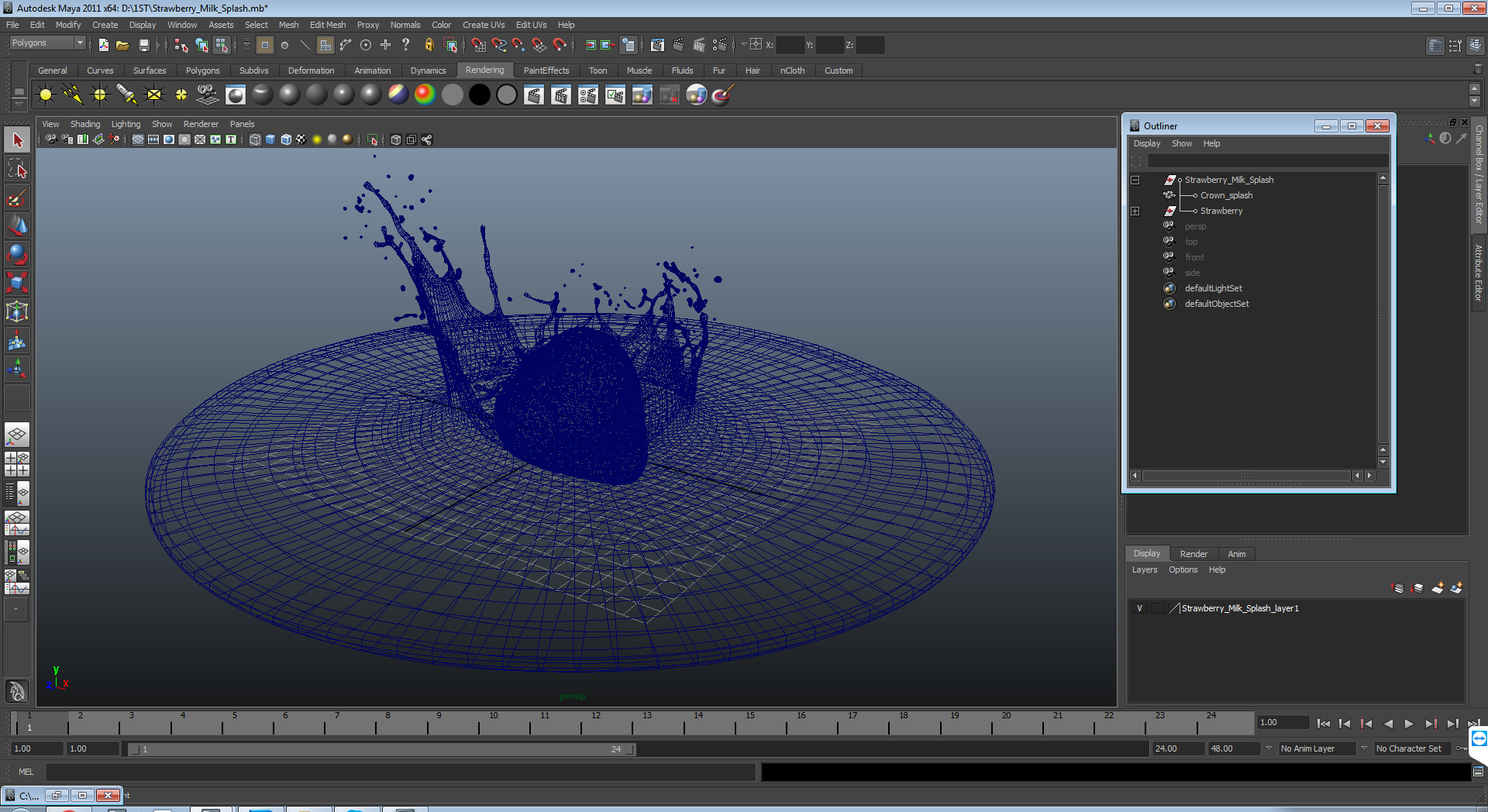Viewport: 1488px width, 812px height.
Task: Play the animation backwards
Action: pyautogui.click(x=1388, y=724)
